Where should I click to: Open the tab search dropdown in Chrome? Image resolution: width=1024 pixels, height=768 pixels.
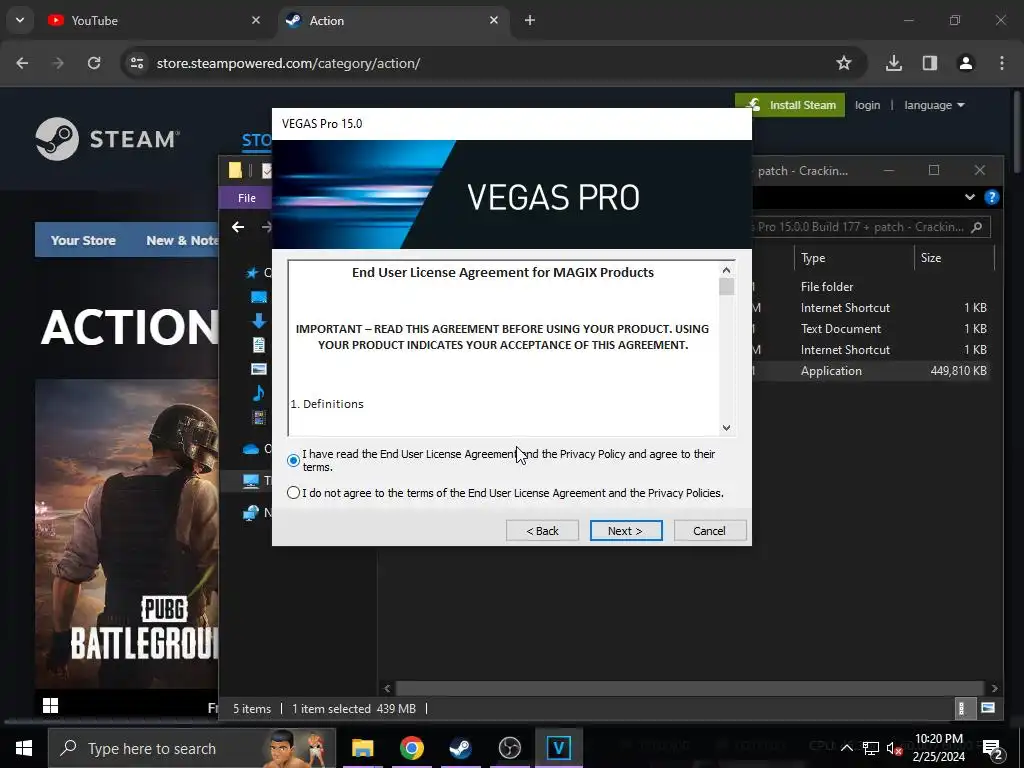pyautogui.click(x=20, y=20)
